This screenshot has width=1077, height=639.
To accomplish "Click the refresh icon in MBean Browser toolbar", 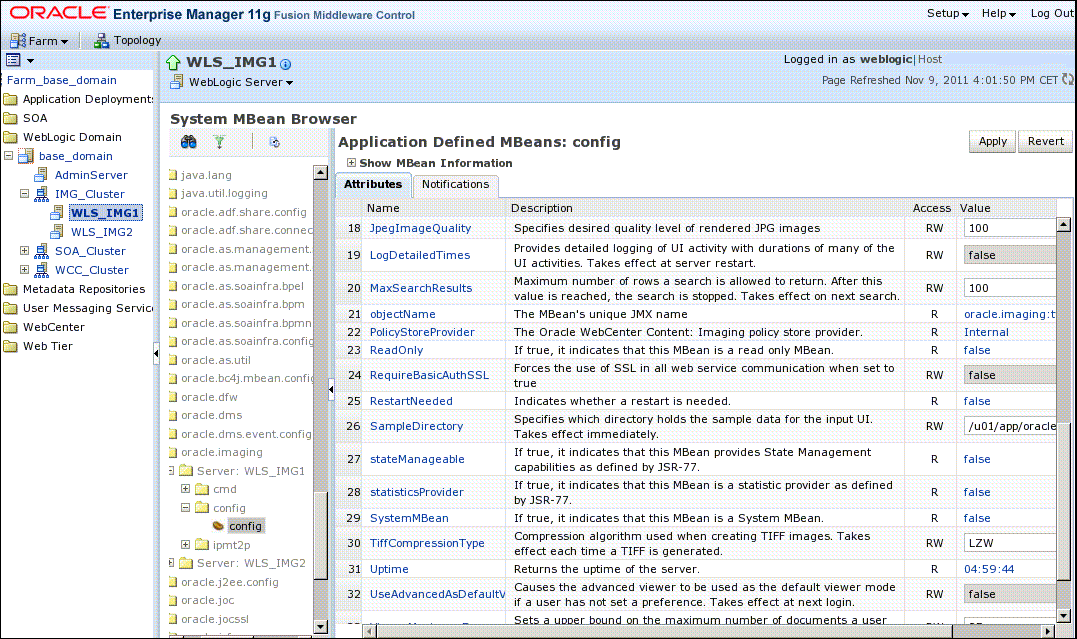I will (x=275, y=143).
